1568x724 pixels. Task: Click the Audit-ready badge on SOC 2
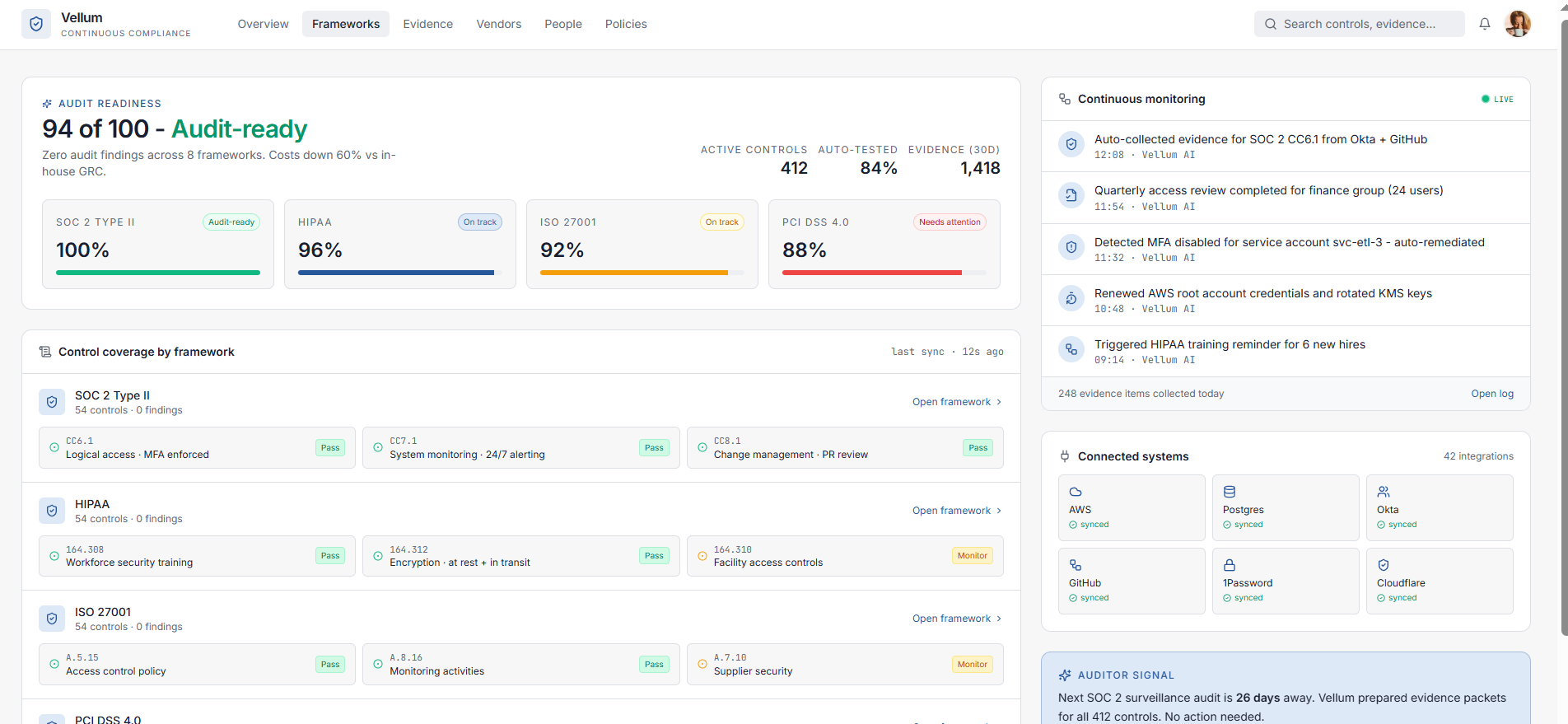tap(231, 222)
